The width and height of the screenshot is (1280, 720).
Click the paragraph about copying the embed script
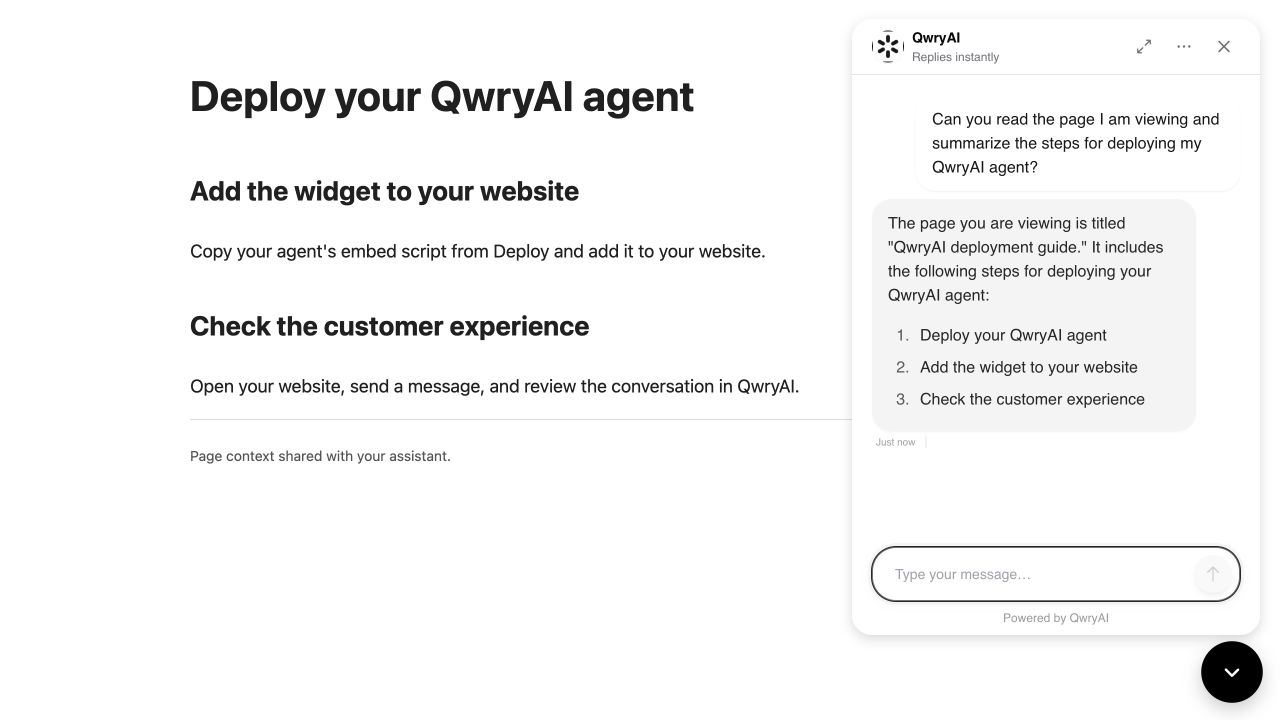[478, 251]
